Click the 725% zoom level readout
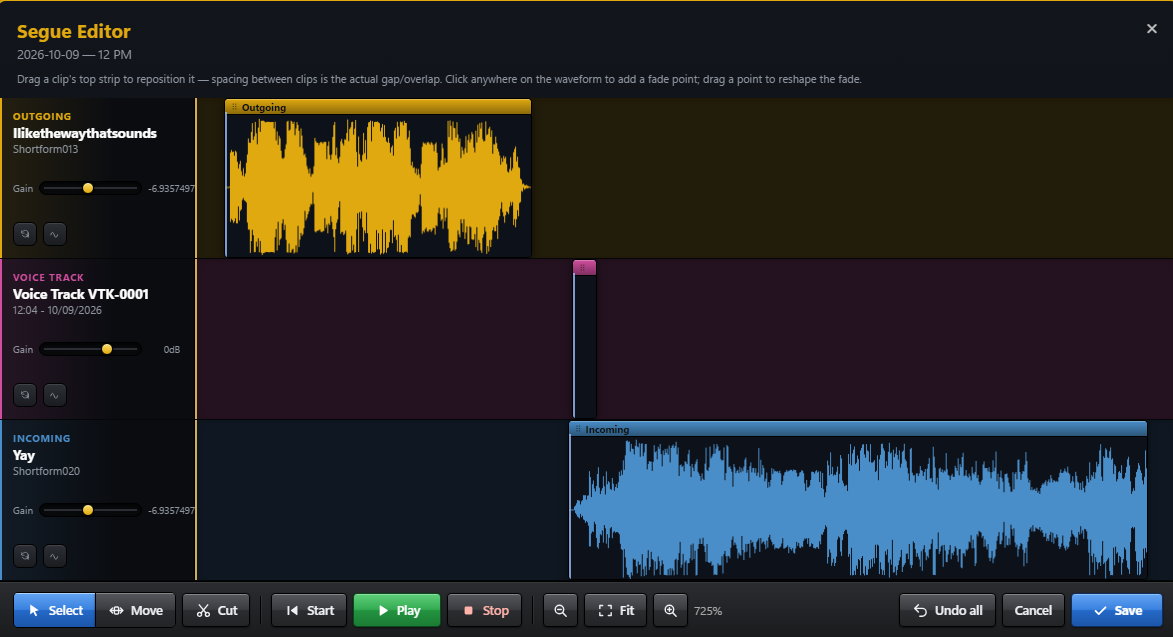Image resolution: width=1173 pixels, height=637 pixels. pos(708,611)
